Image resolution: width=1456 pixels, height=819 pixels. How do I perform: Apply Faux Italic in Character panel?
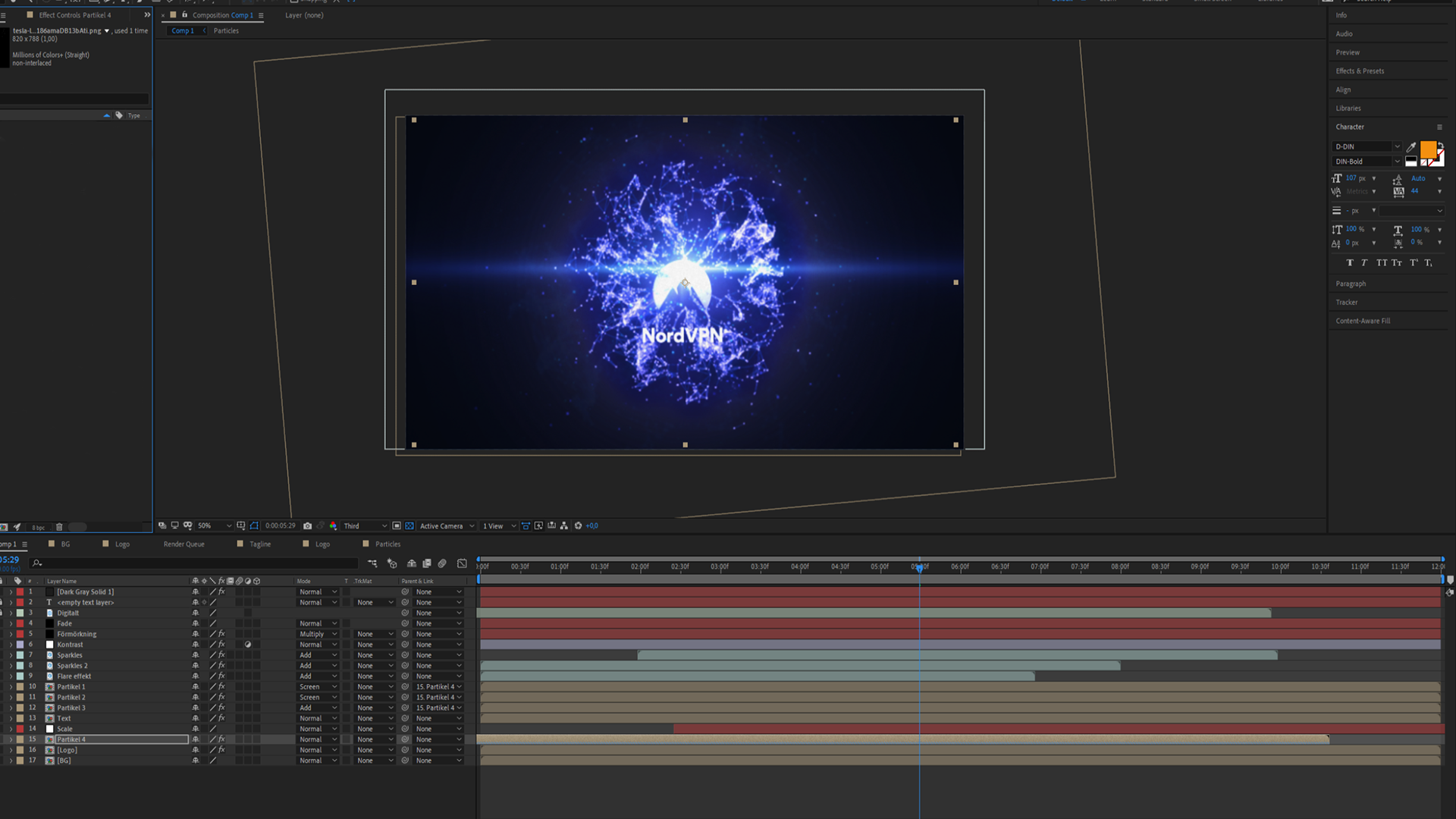click(x=1364, y=263)
